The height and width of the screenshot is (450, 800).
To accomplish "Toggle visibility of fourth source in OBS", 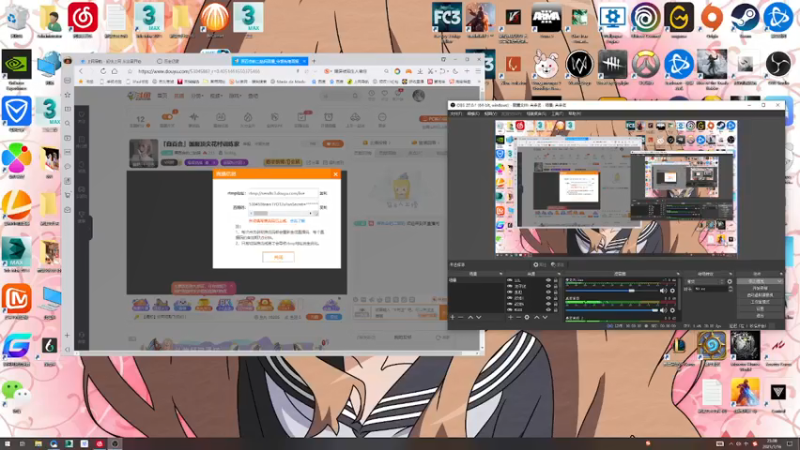I will click(x=548, y=298).
